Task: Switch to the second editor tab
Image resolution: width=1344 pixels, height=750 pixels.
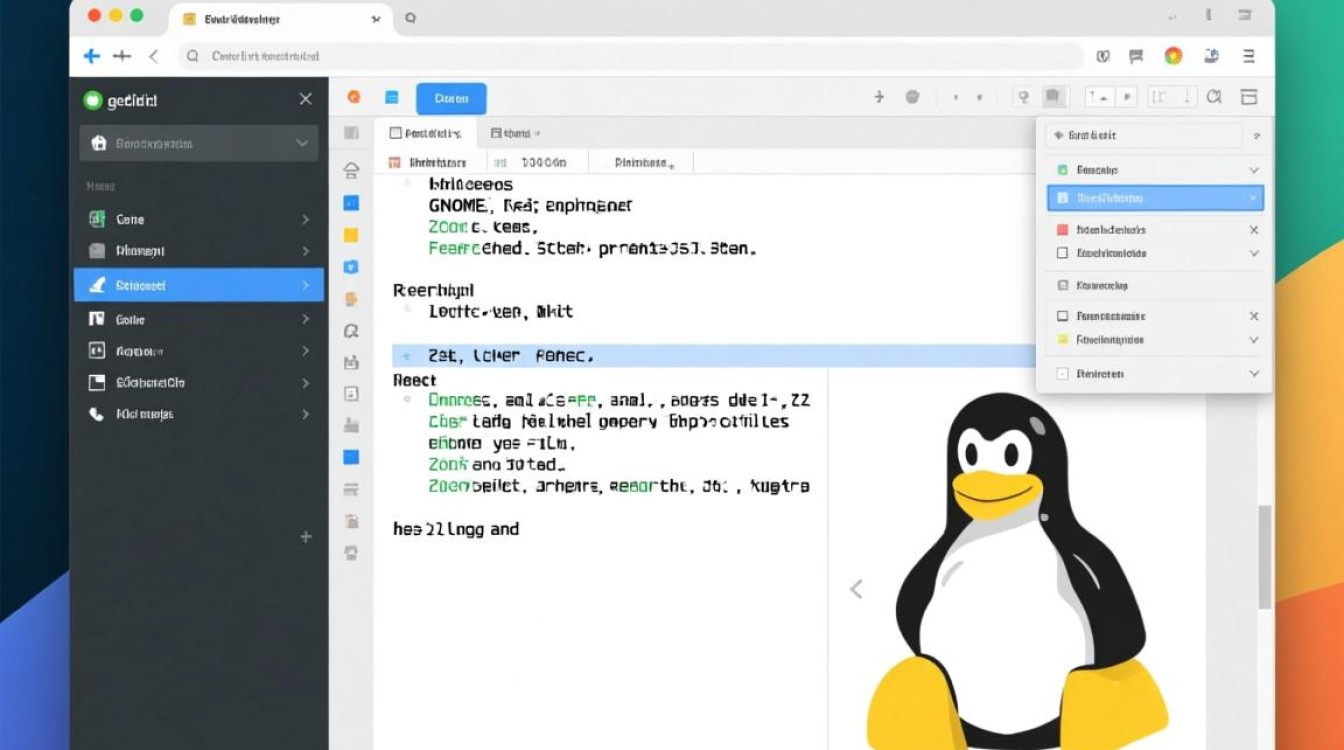Action: pos(517,131)
